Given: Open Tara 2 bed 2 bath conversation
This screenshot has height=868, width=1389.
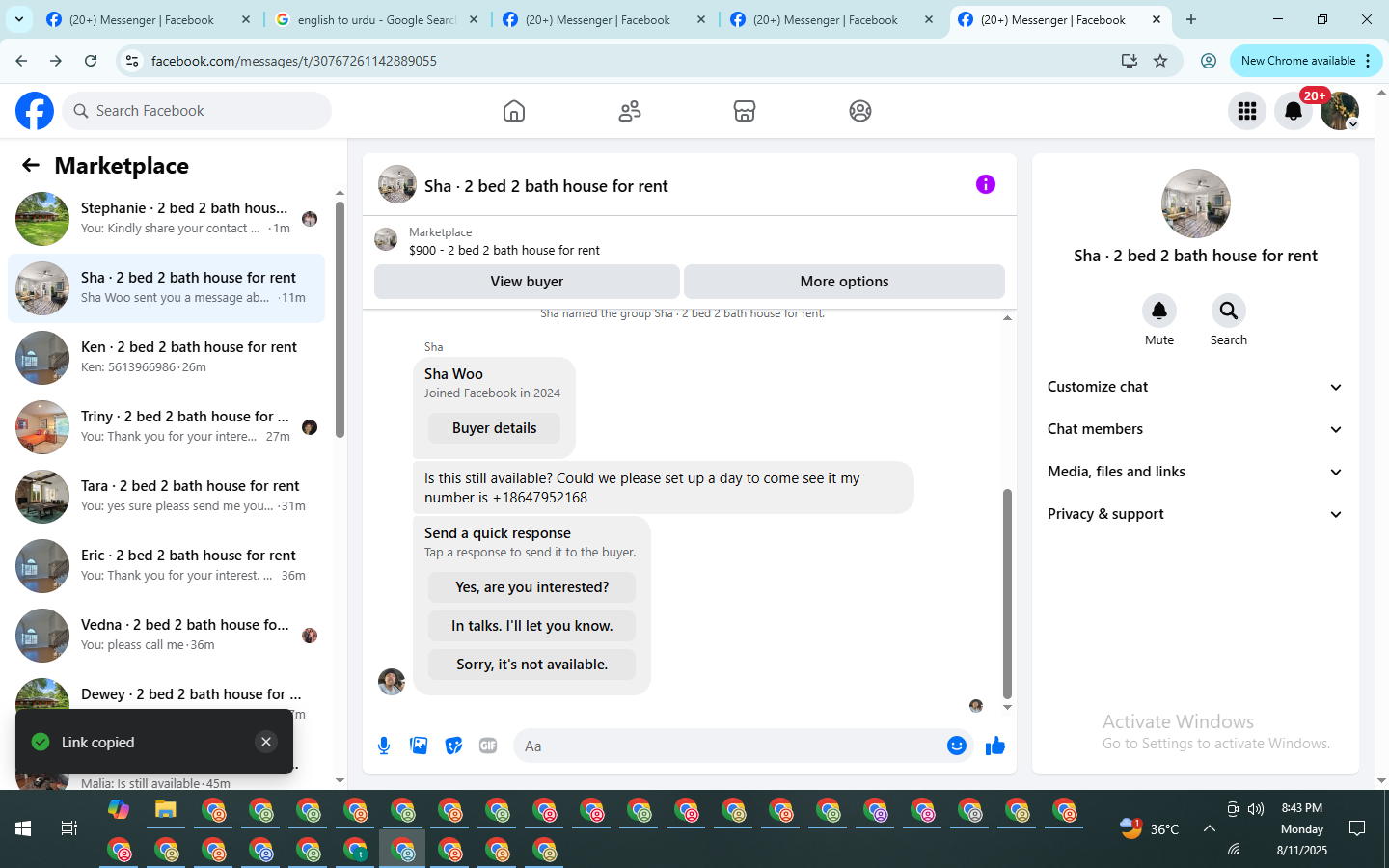Looking at the screenshot, I should (x=166, y=497).
